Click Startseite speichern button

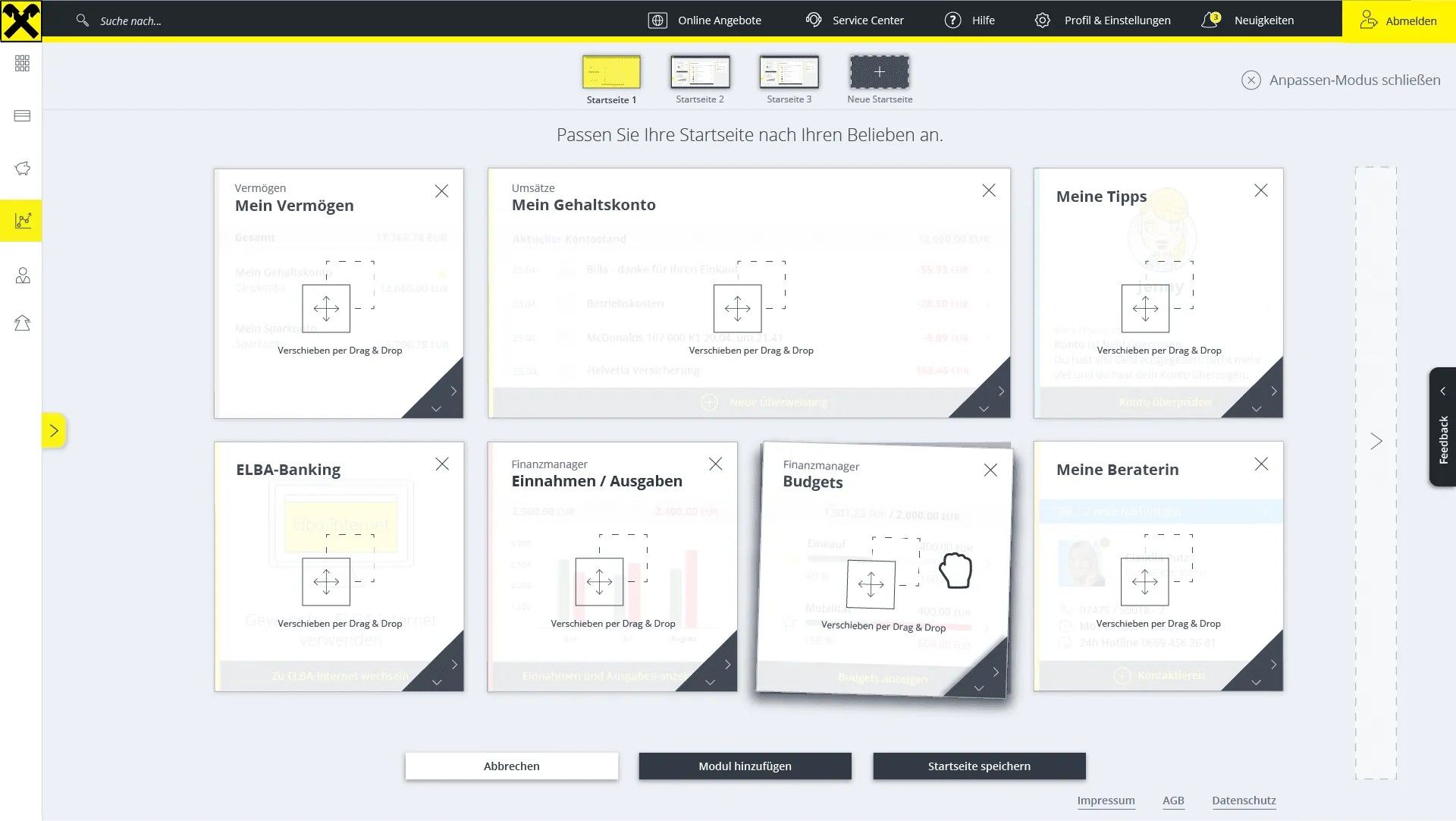(978, 766)
